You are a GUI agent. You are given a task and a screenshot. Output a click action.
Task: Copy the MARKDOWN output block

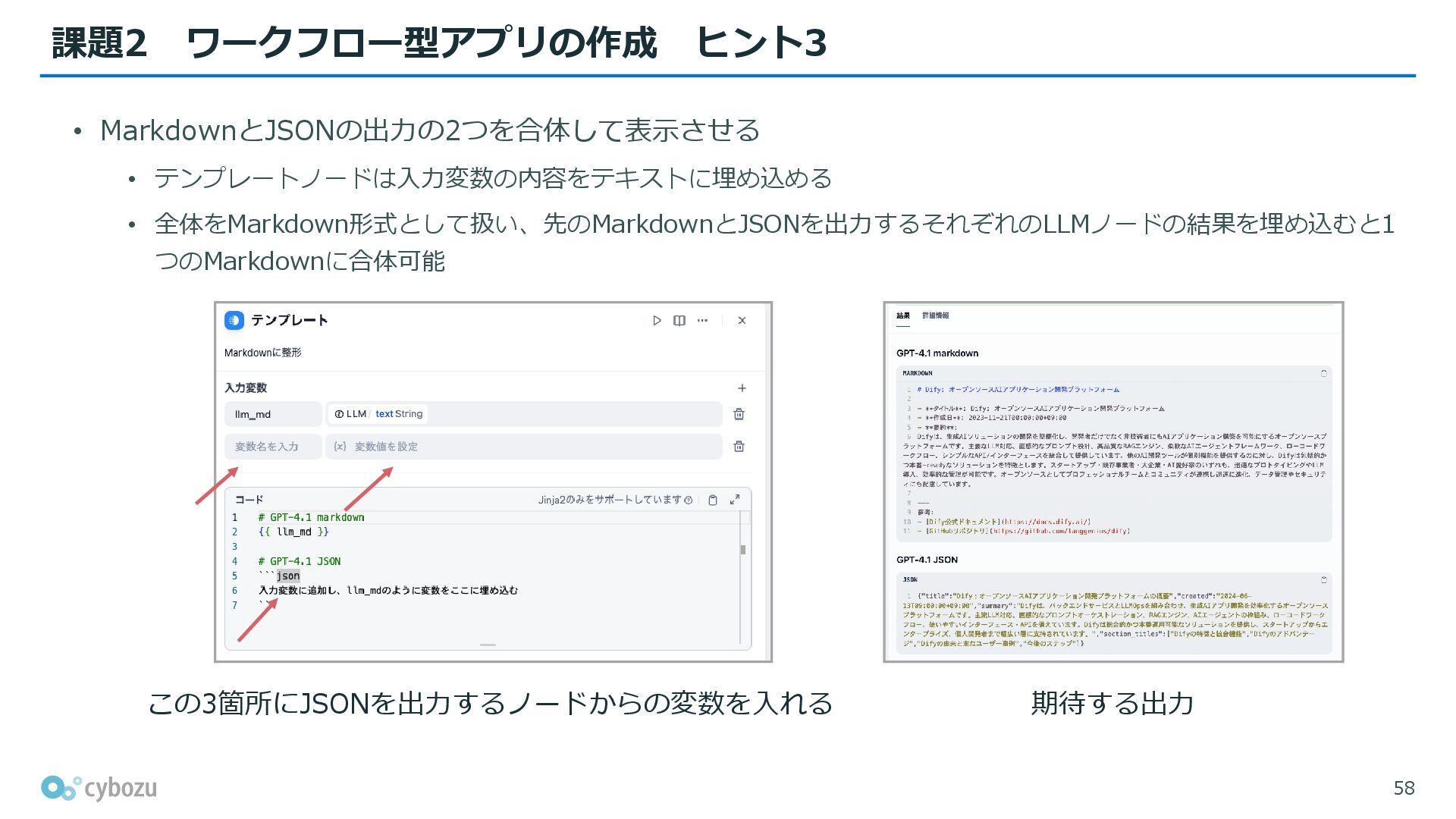[x=1324, y=373]
